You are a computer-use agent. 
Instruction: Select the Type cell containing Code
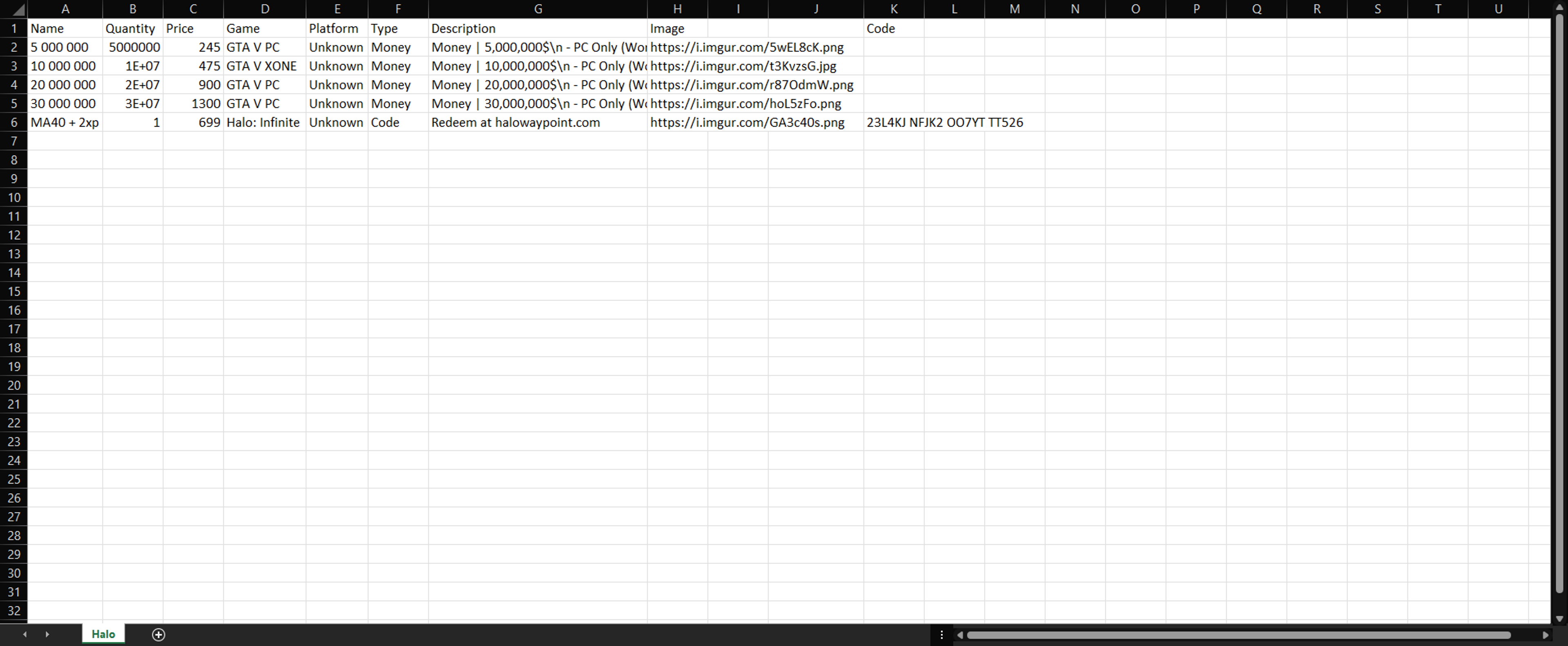[398, 123]
